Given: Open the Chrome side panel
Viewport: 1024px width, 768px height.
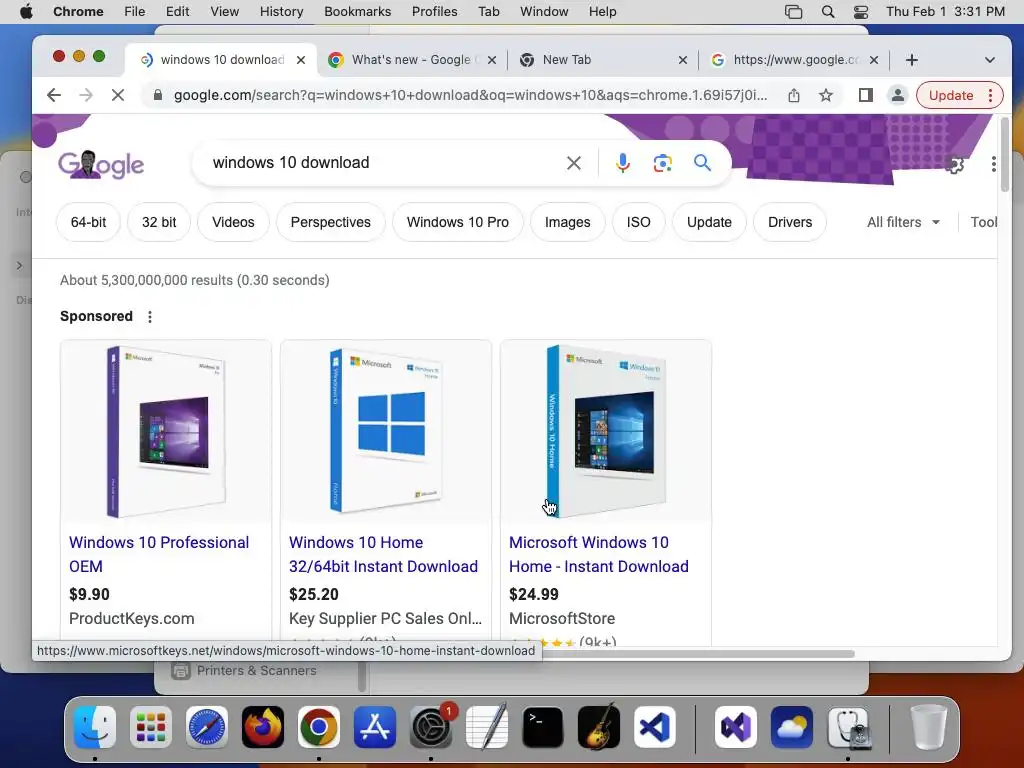Looking at the screenshot, I should point(865,95).
